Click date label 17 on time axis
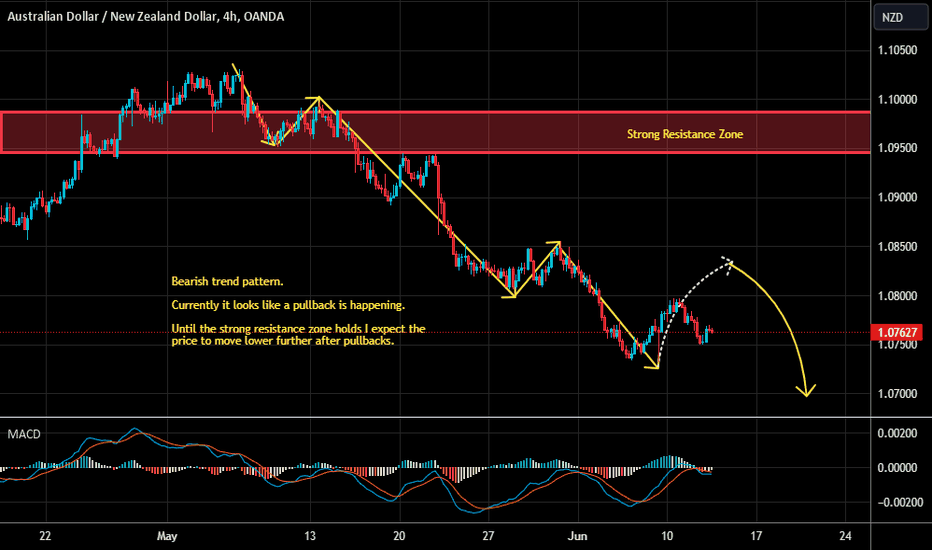The image size is (932, 550). [755, 536]
